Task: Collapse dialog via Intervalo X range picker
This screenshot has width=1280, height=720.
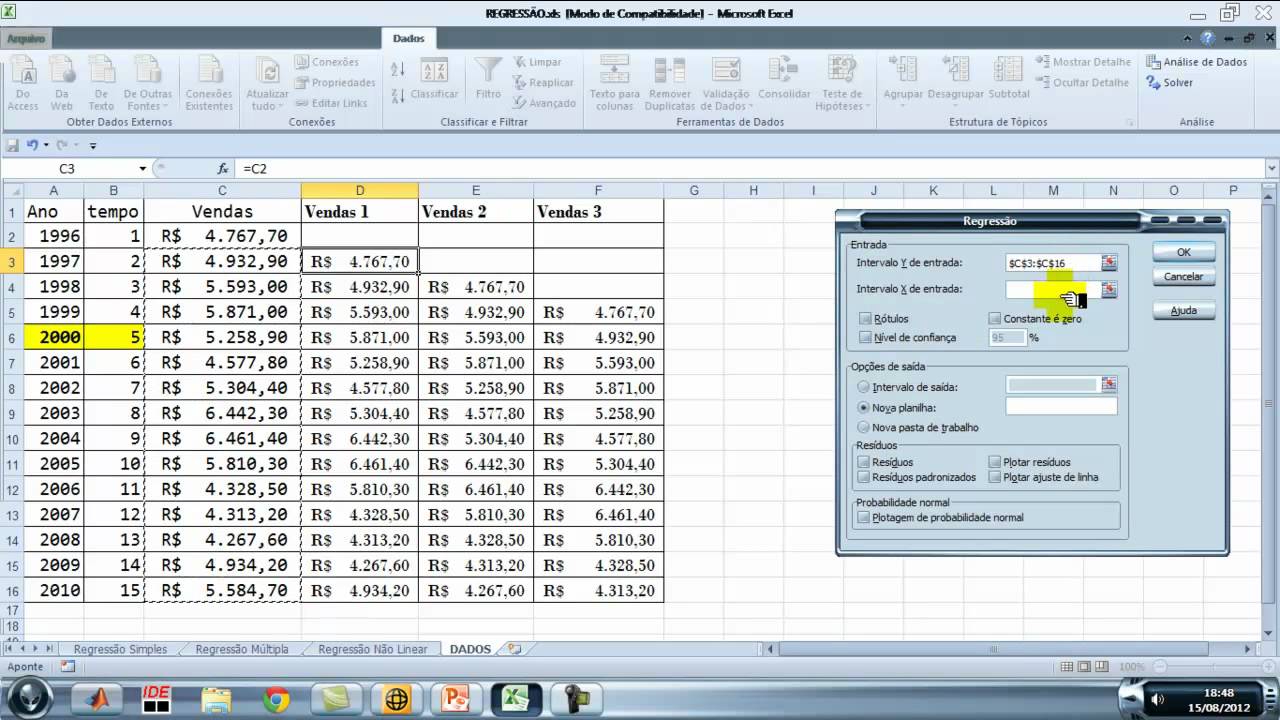Action: click(1109, 289)
